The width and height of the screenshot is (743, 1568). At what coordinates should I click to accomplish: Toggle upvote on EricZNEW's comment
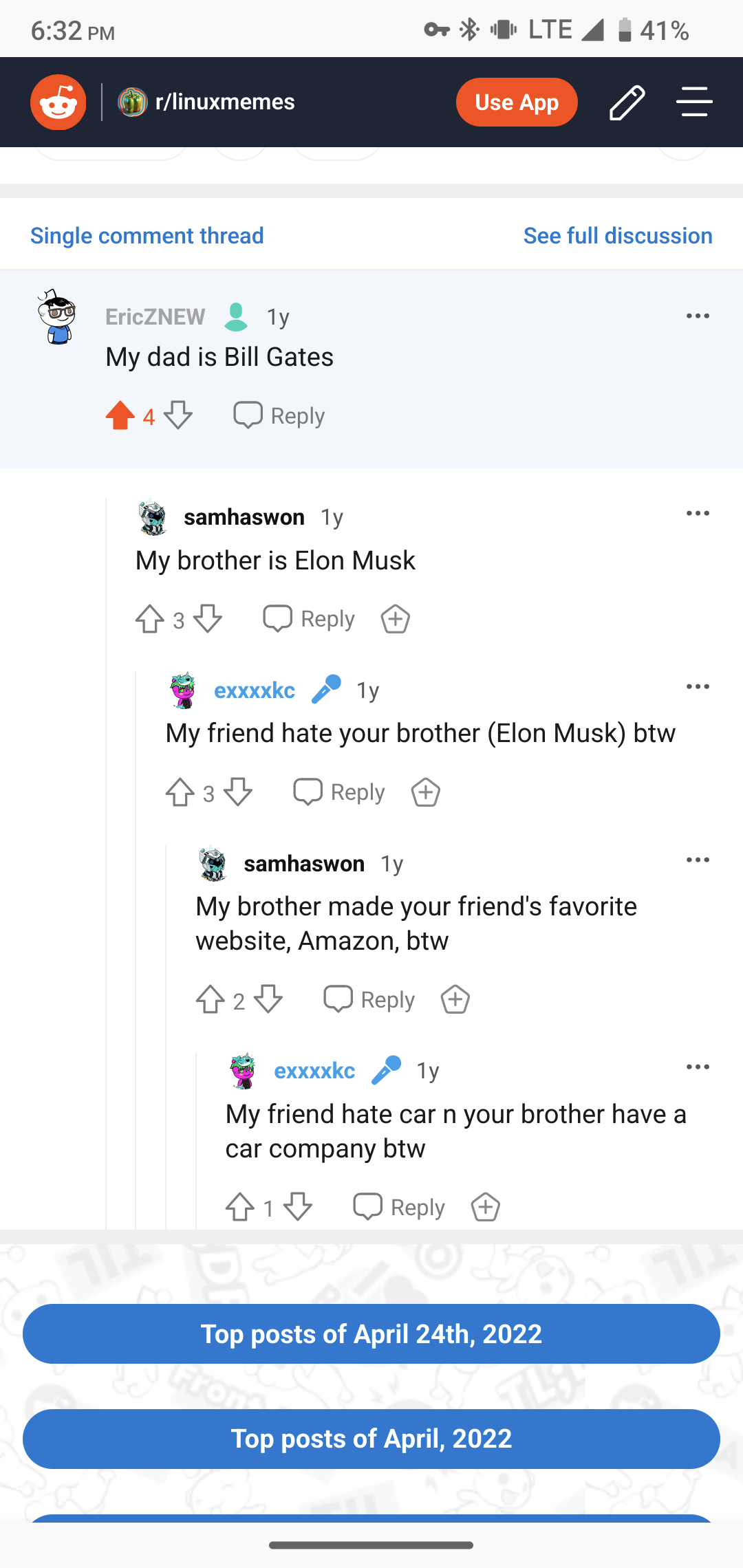[120, 415]
